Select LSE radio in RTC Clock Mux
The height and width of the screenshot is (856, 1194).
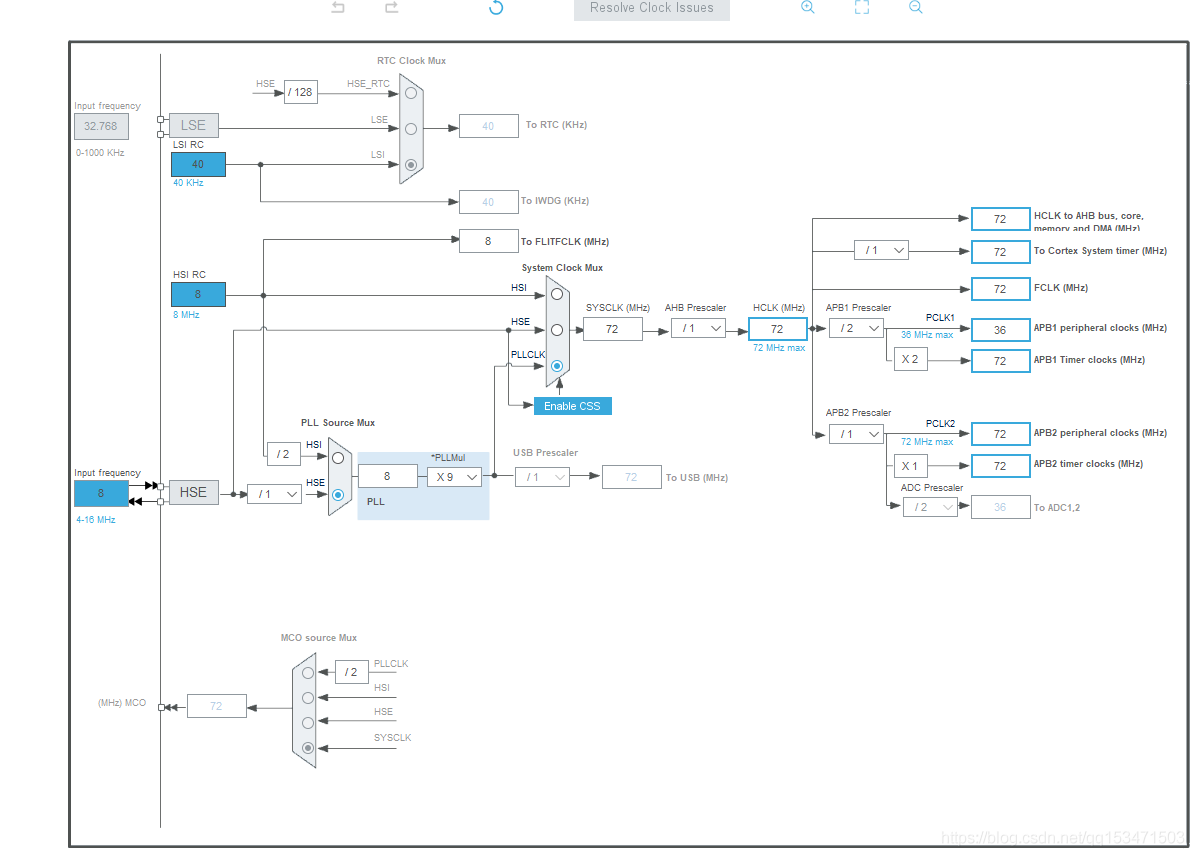tap(411, 129)
